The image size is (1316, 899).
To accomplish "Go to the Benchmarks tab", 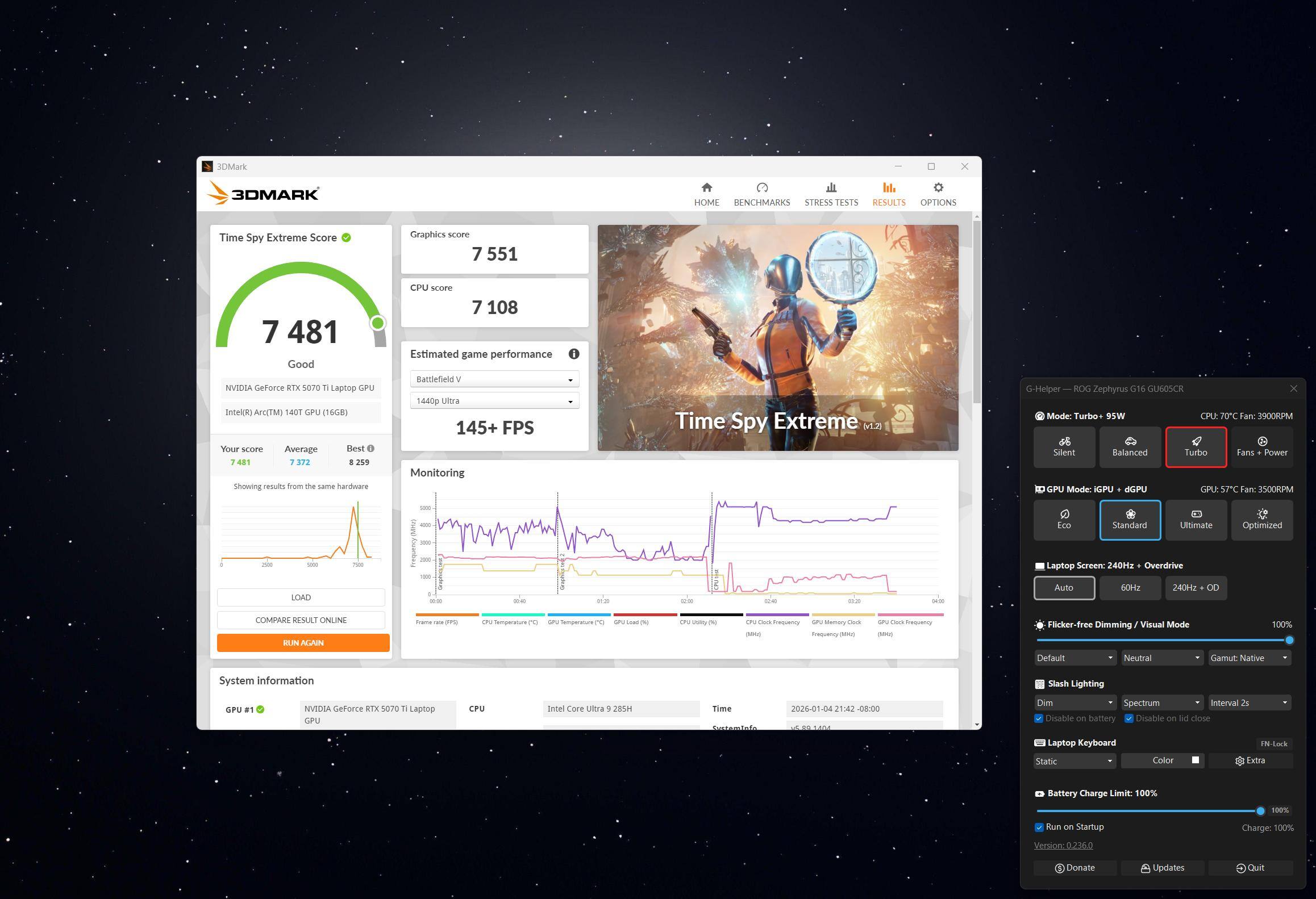I will point(761,194).
